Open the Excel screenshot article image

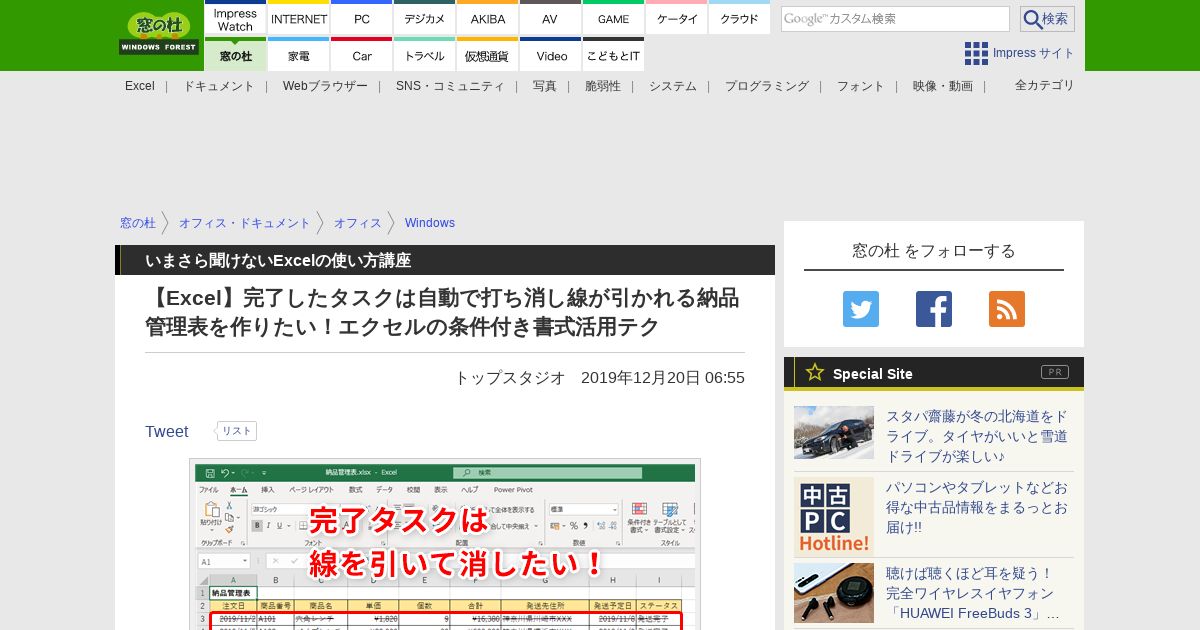445,545
